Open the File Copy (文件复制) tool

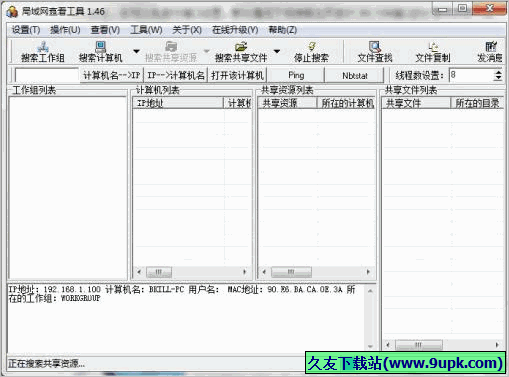coord(433,52)
